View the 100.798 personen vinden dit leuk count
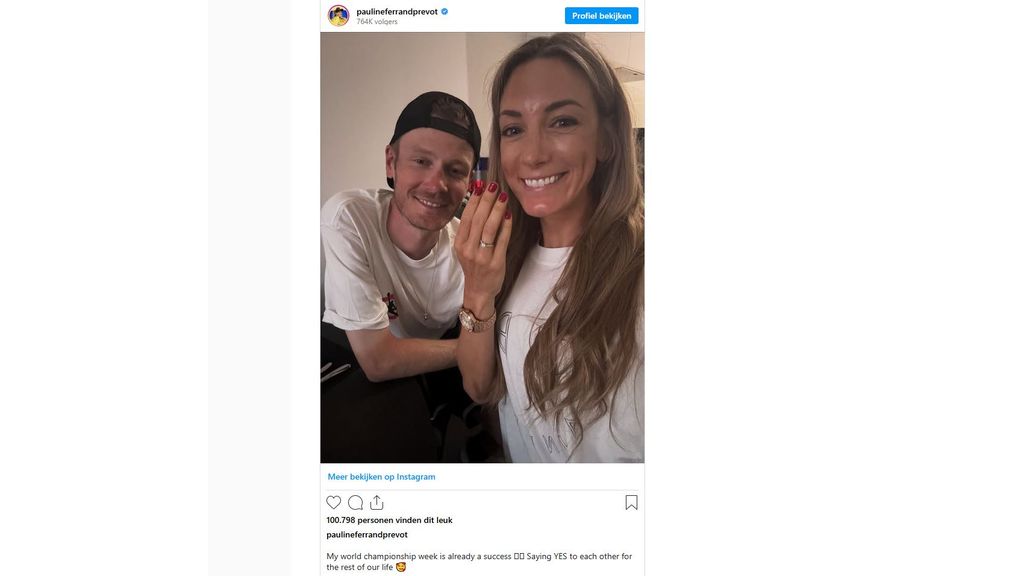1024x576 pixels. 389,520
